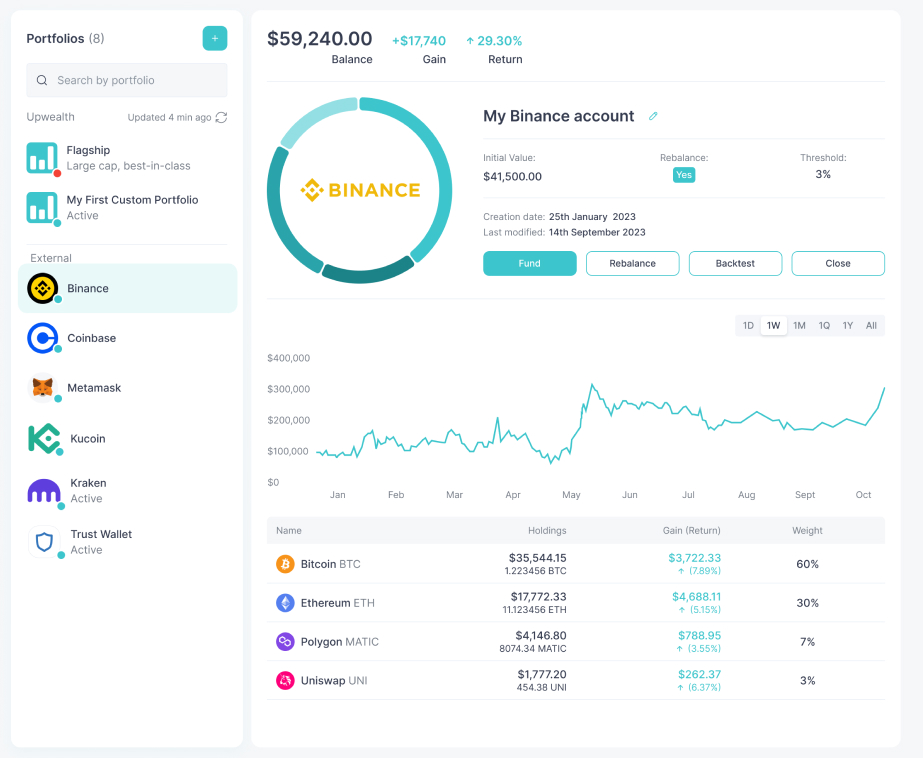
Task: Switch the chart to 1M view
Action: click(798, 325)
